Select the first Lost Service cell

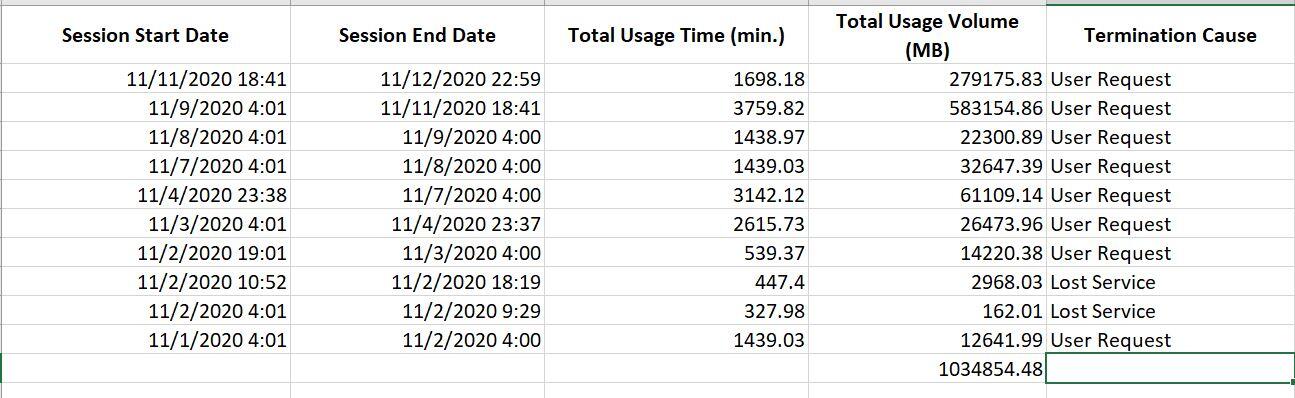(1170, 282)
